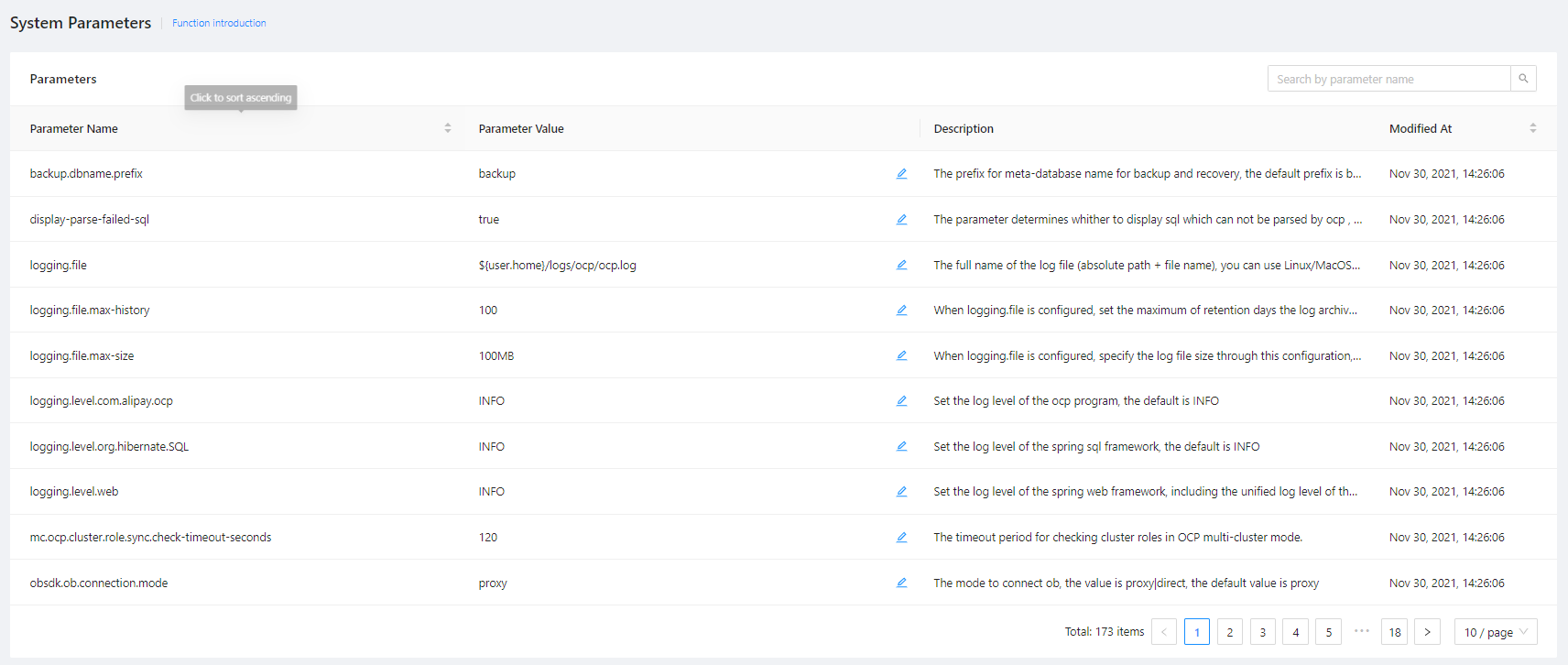This screenshot has width=1568, height=665.
Task: Sort by Modified At column
Action: (x=1532, y=128)
